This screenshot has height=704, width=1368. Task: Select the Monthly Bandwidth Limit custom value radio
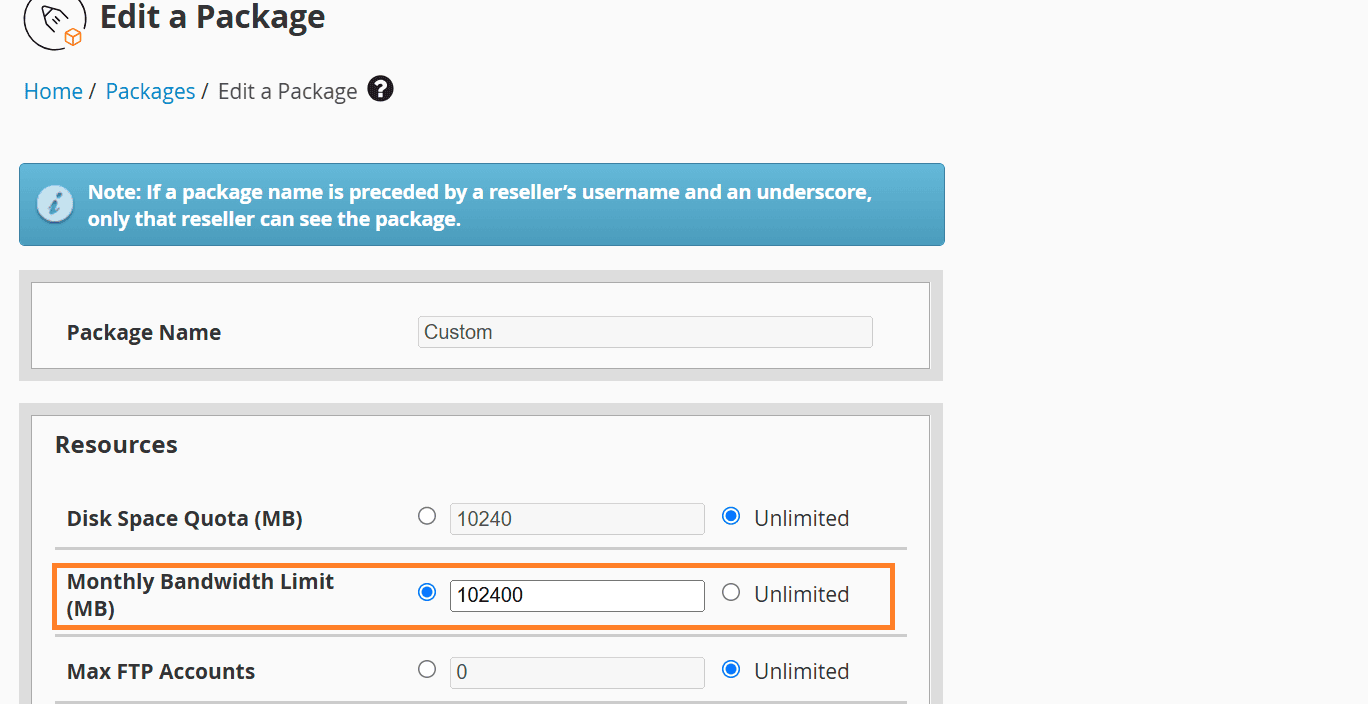coord(427,592)
